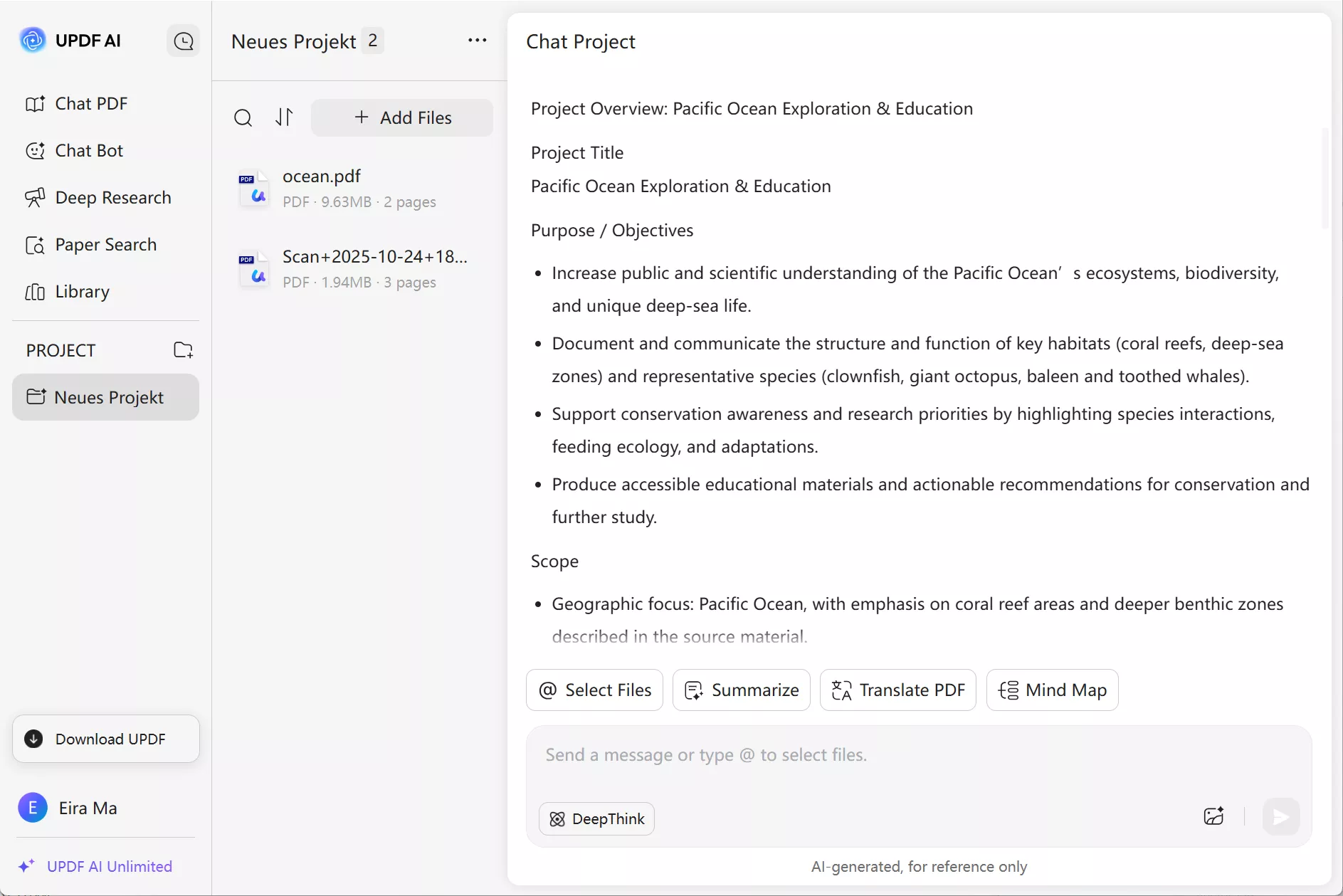Viewport: 1343px width, 896px height.
Task: Change the file sort order
Action: pos(284,117)
